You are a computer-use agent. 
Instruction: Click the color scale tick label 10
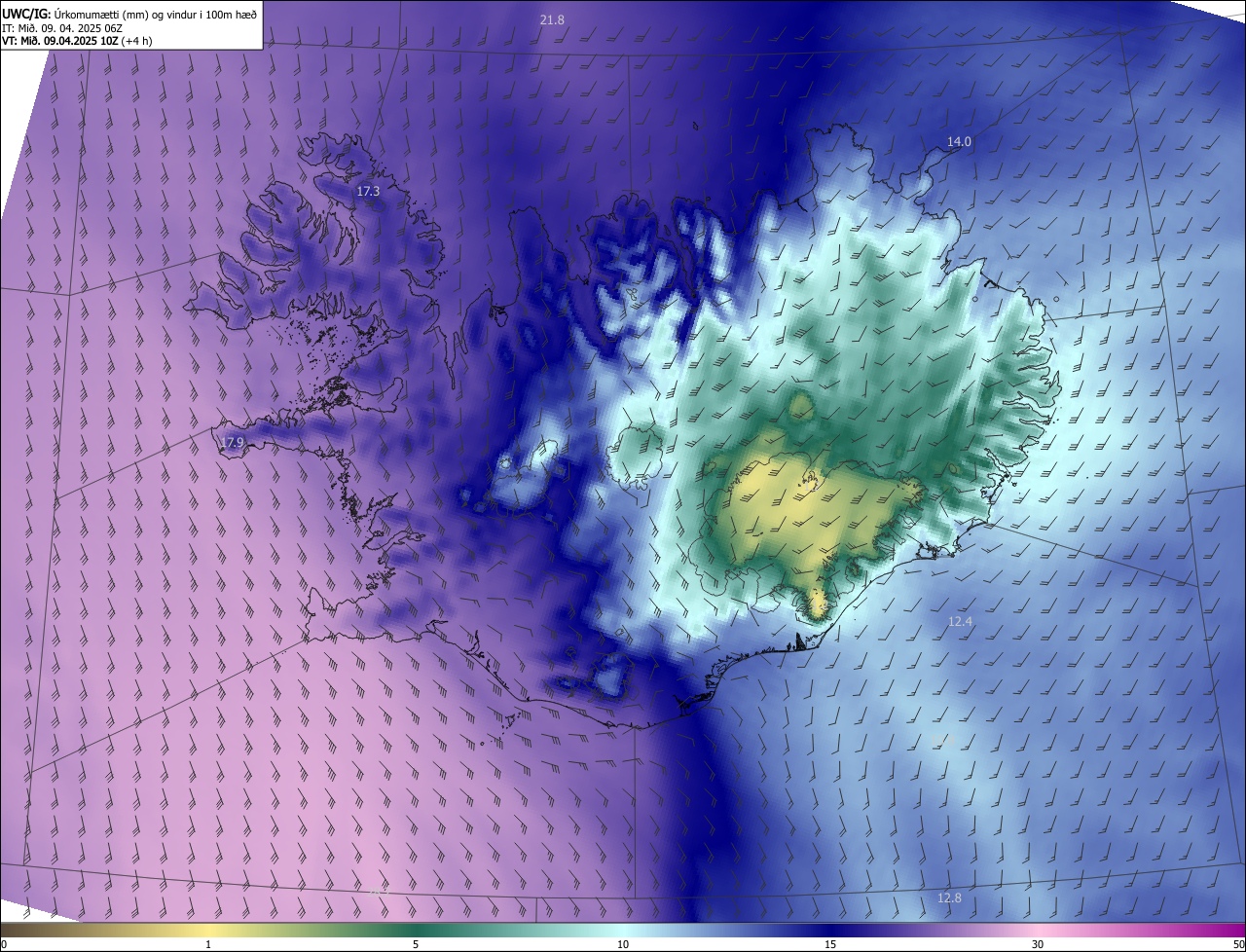tap(623, 944)
